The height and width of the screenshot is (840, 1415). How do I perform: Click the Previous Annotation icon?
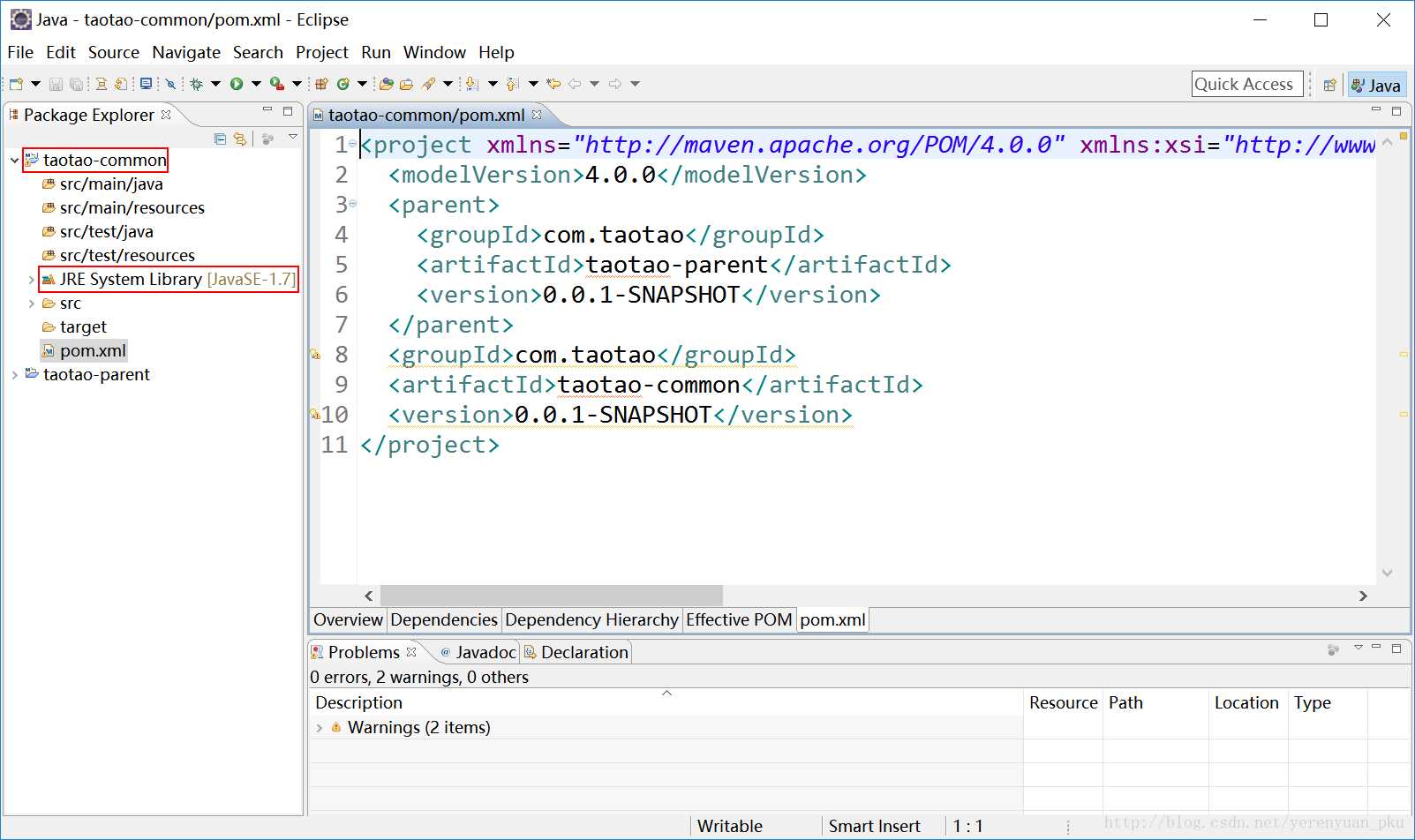point(513,84)
